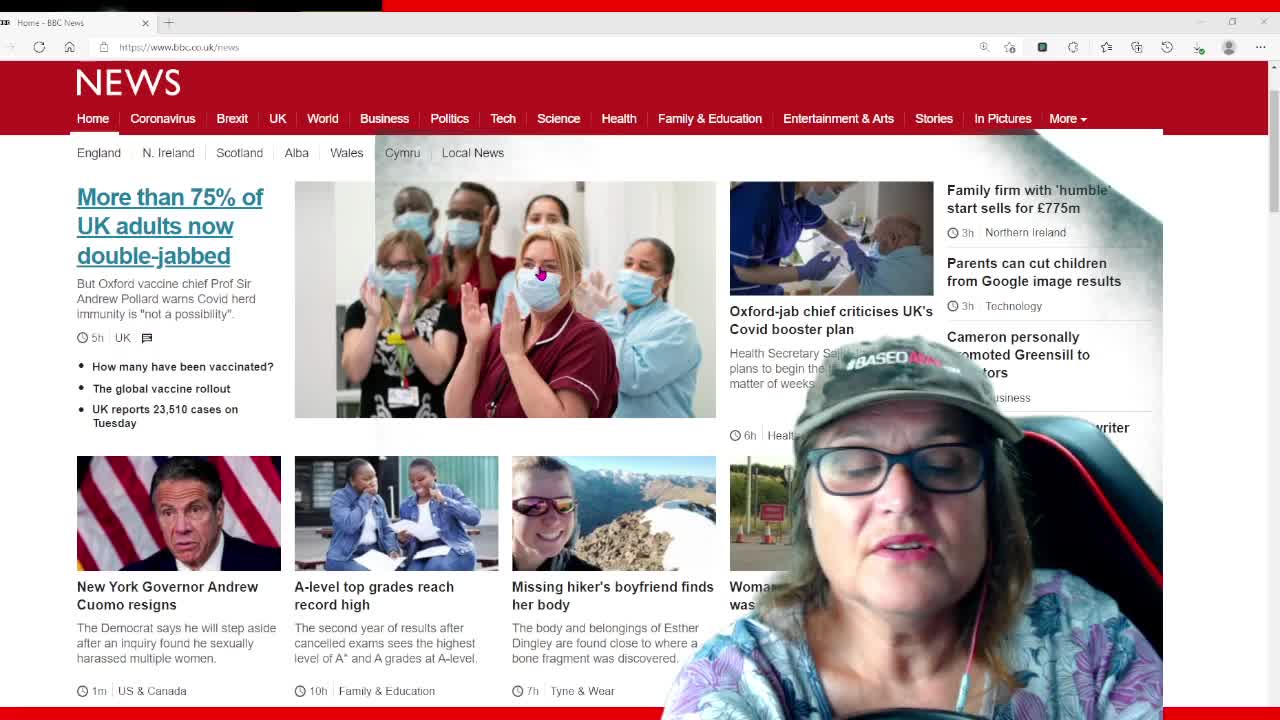Open Entertainment & Arts section
Image resolution: width=1280 pixels, height=720 pixels.
point(838,119)
